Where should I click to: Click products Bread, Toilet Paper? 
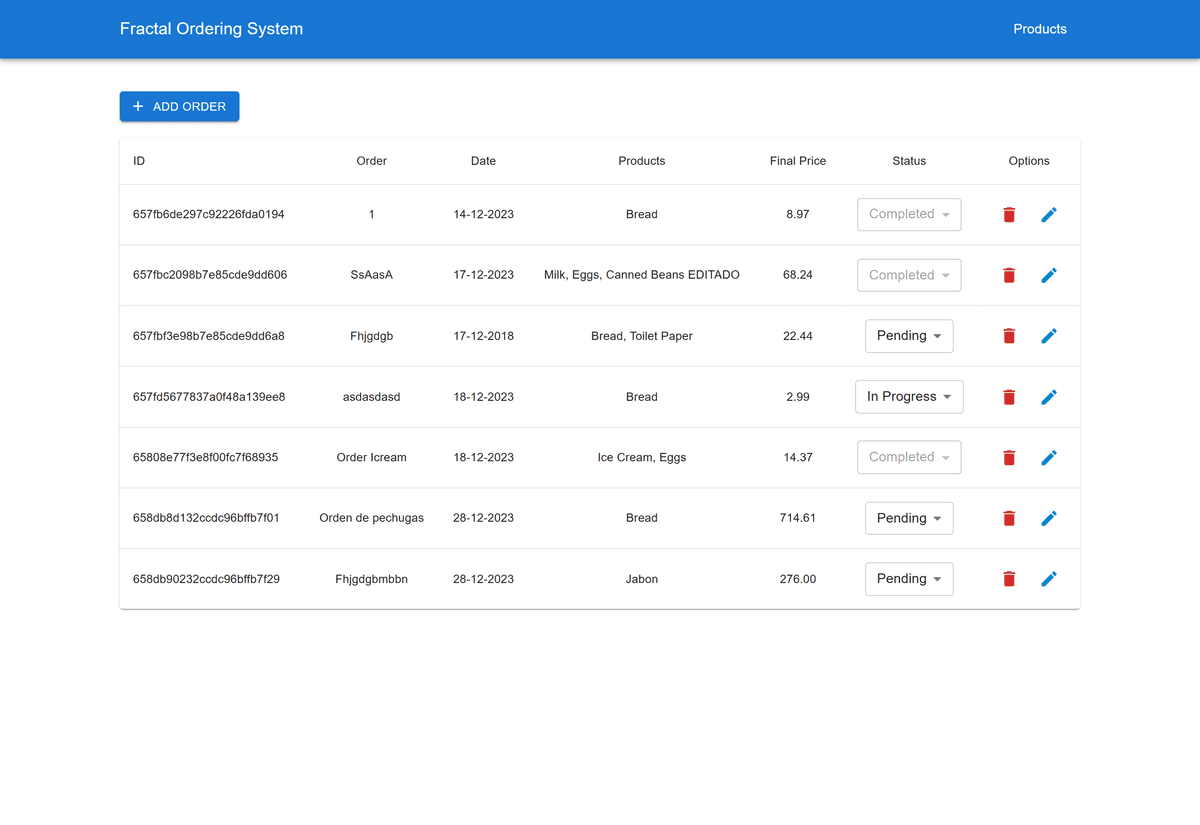[x=642, y=336]
